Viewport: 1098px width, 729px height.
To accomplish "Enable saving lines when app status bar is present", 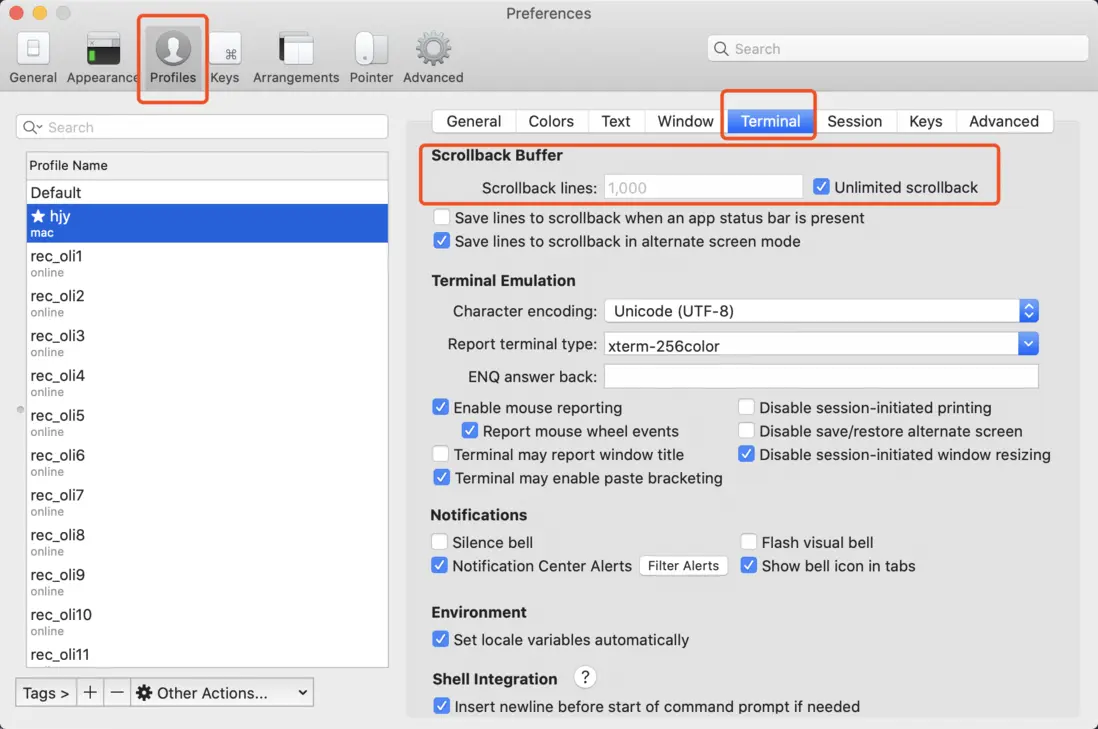I will [441, 217].
